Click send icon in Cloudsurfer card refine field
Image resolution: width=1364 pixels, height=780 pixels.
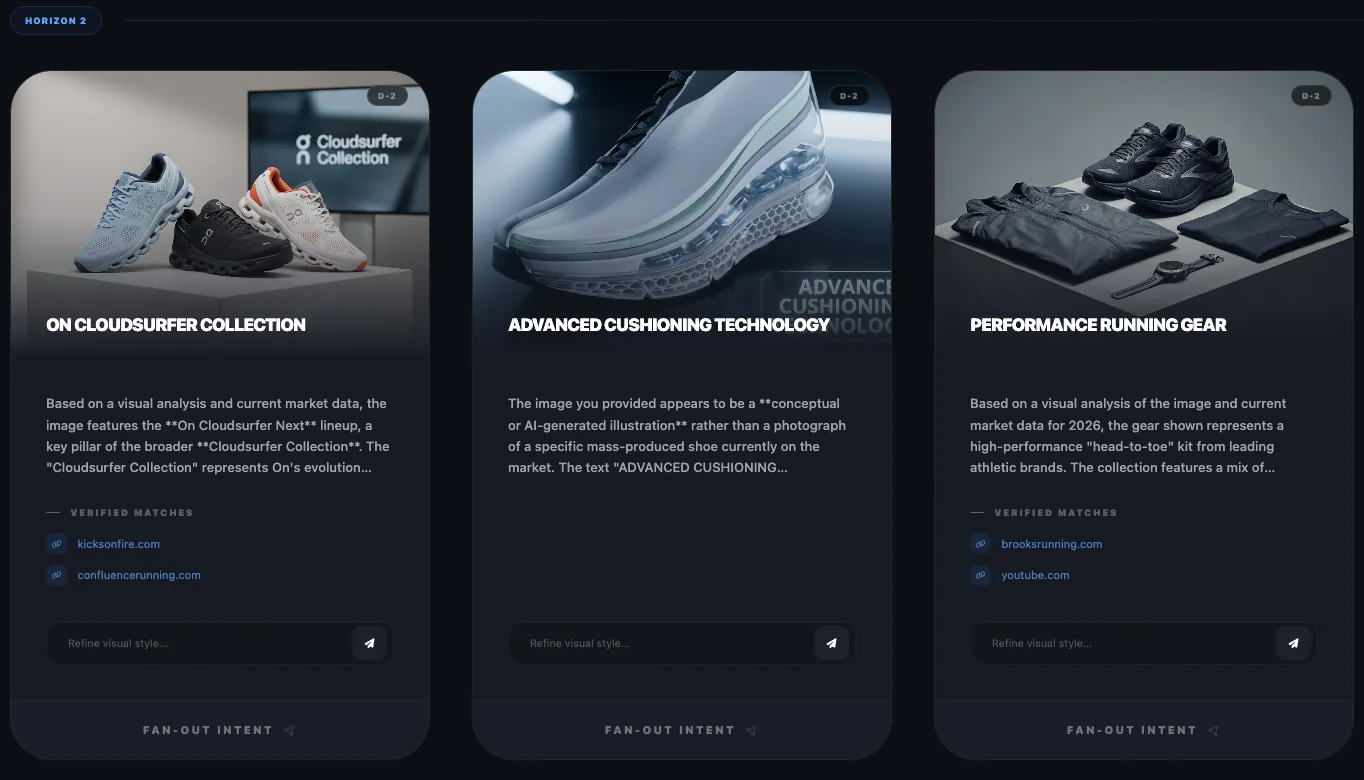pyautogui.click(x=369, y=643)
